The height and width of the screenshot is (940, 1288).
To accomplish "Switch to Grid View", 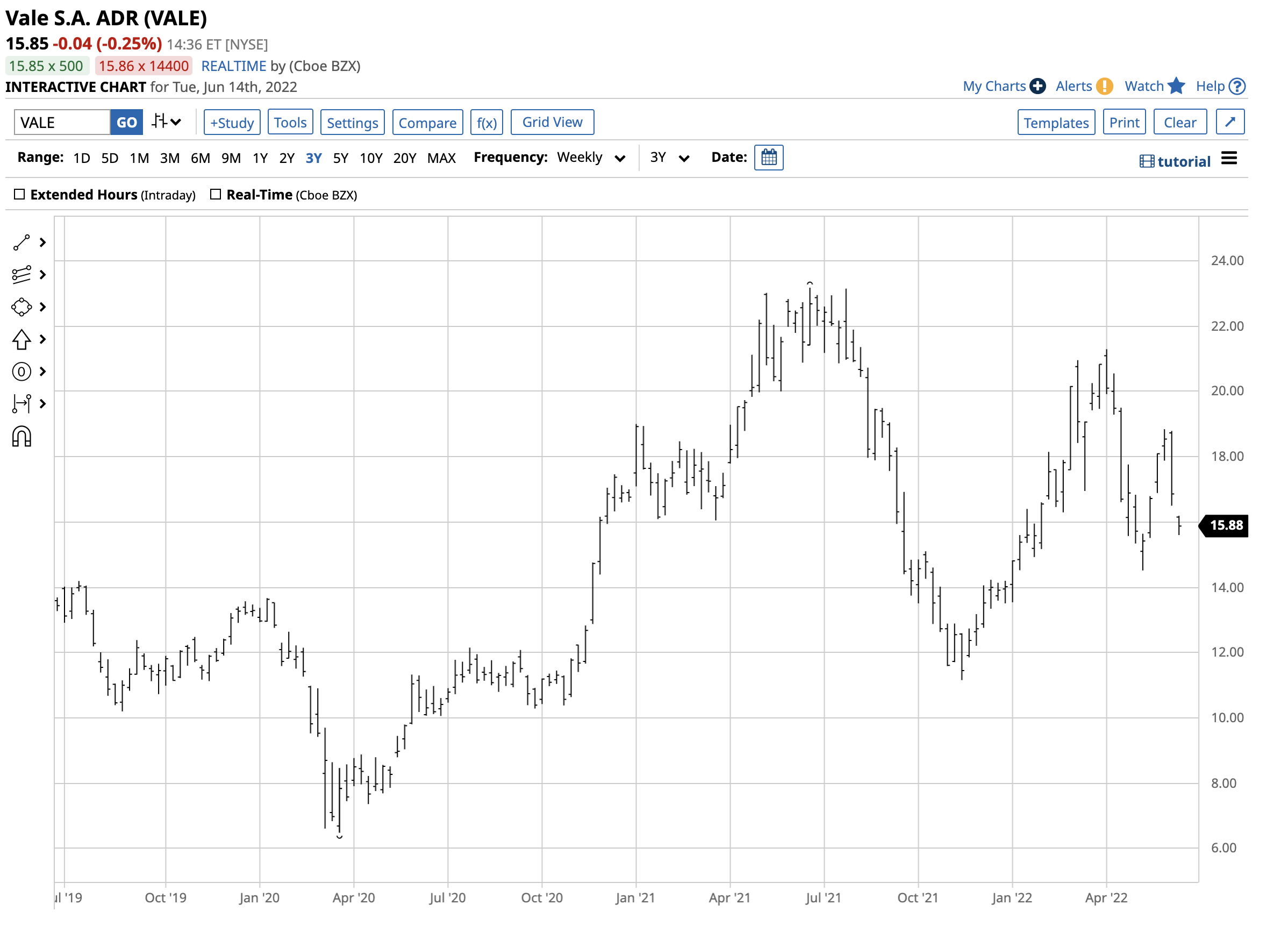I will (x=552, y=122).
